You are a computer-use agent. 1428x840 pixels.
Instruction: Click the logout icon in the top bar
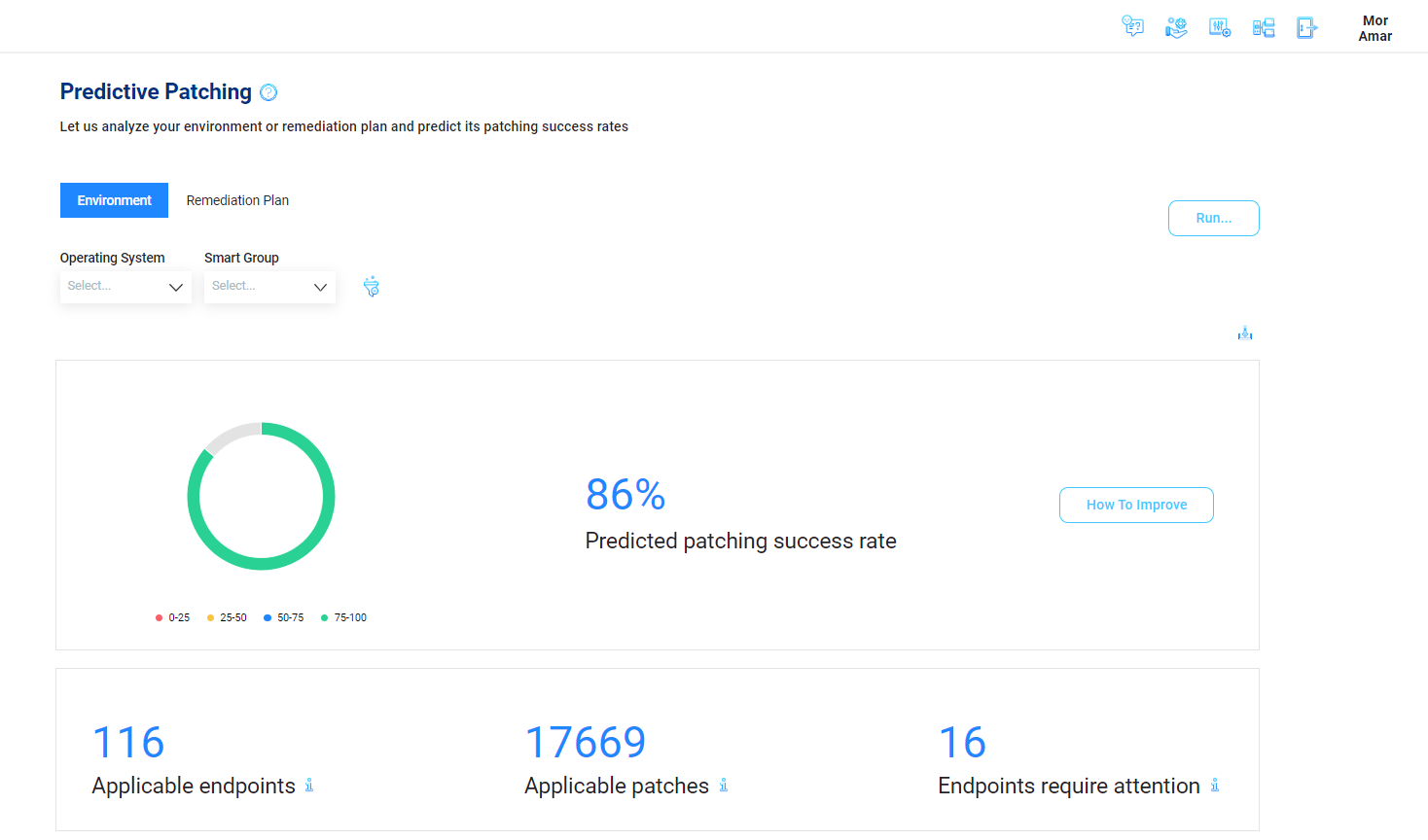pyautogui.click(x=1306, y=26)
